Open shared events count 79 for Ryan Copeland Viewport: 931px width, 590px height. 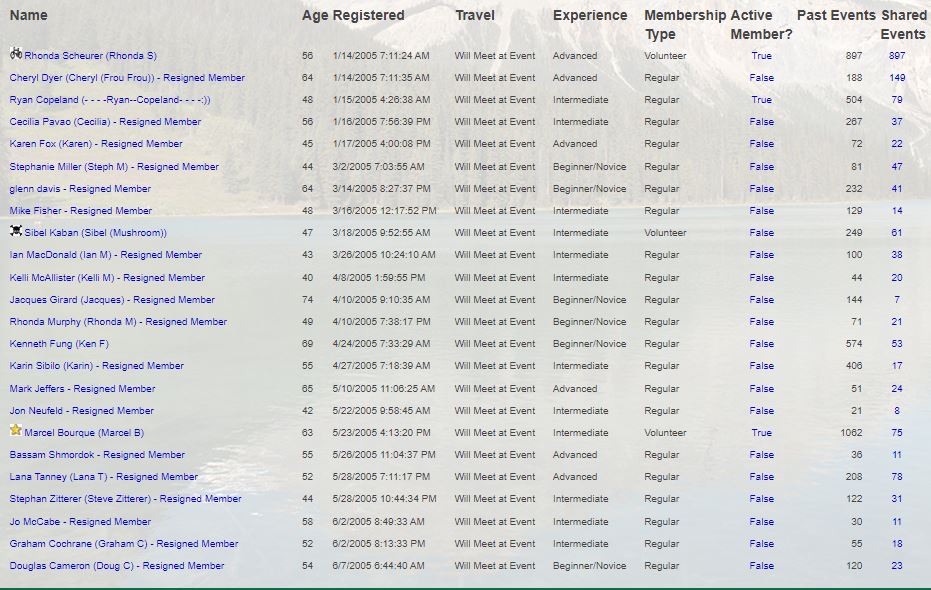coord(897,100)
